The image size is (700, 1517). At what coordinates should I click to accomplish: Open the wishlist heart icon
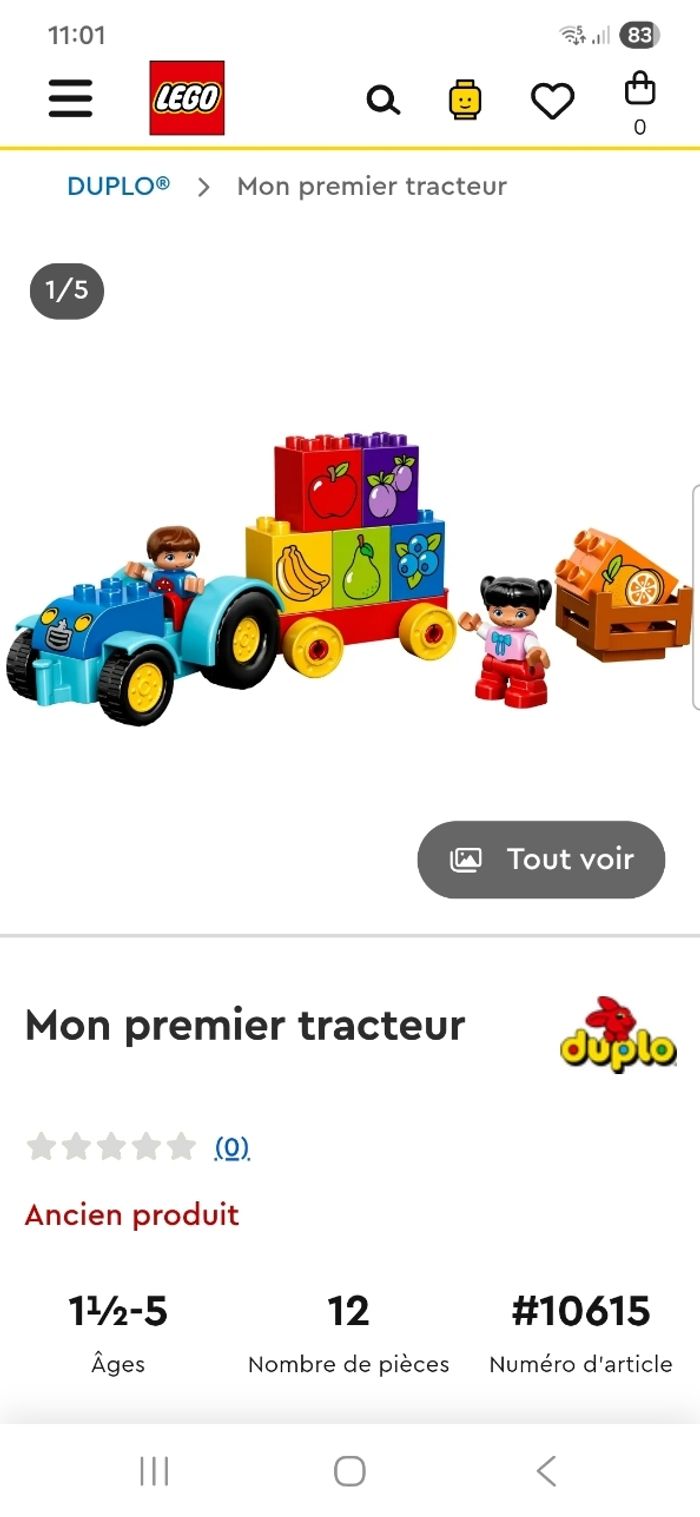pyautogui.click(x=552, y=101)
